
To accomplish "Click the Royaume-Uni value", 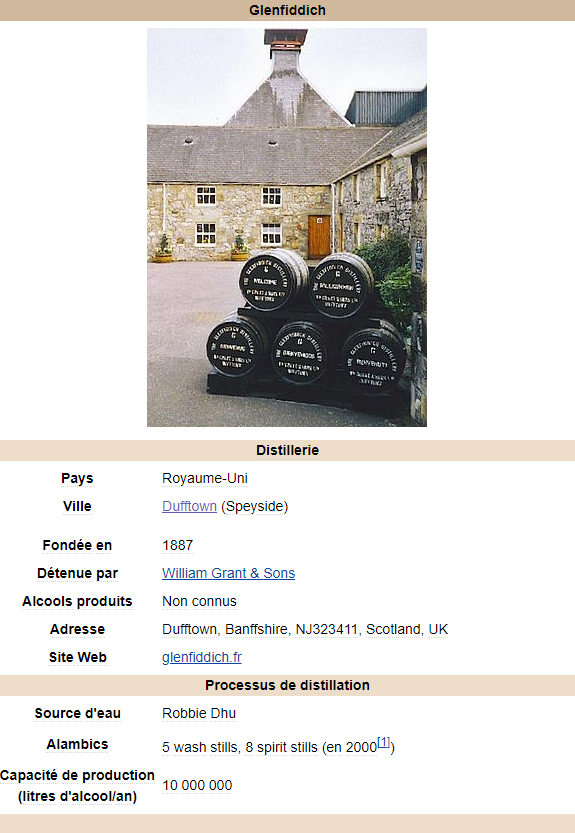I will [205, 478].
